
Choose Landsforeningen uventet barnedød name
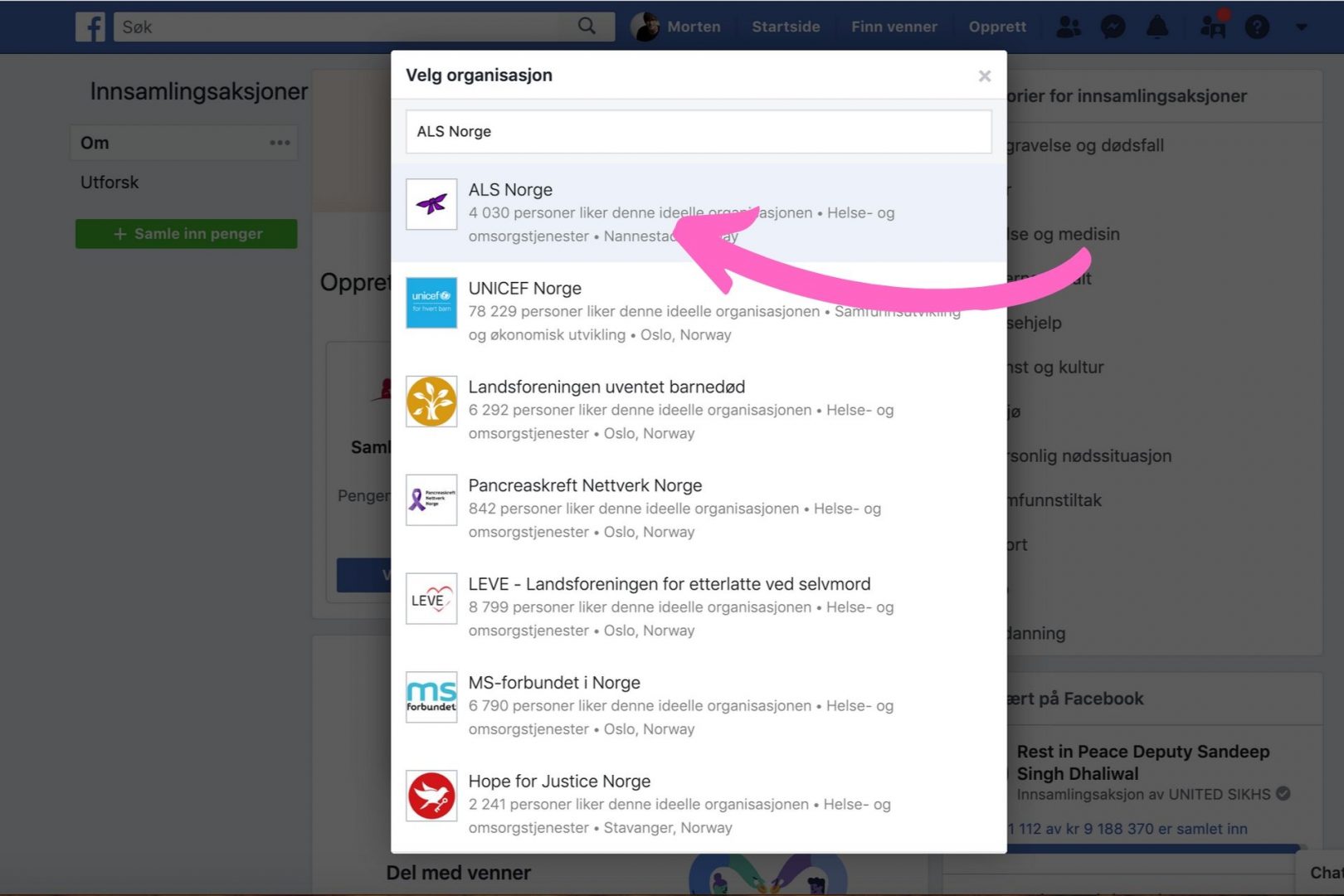coord(606,387)
